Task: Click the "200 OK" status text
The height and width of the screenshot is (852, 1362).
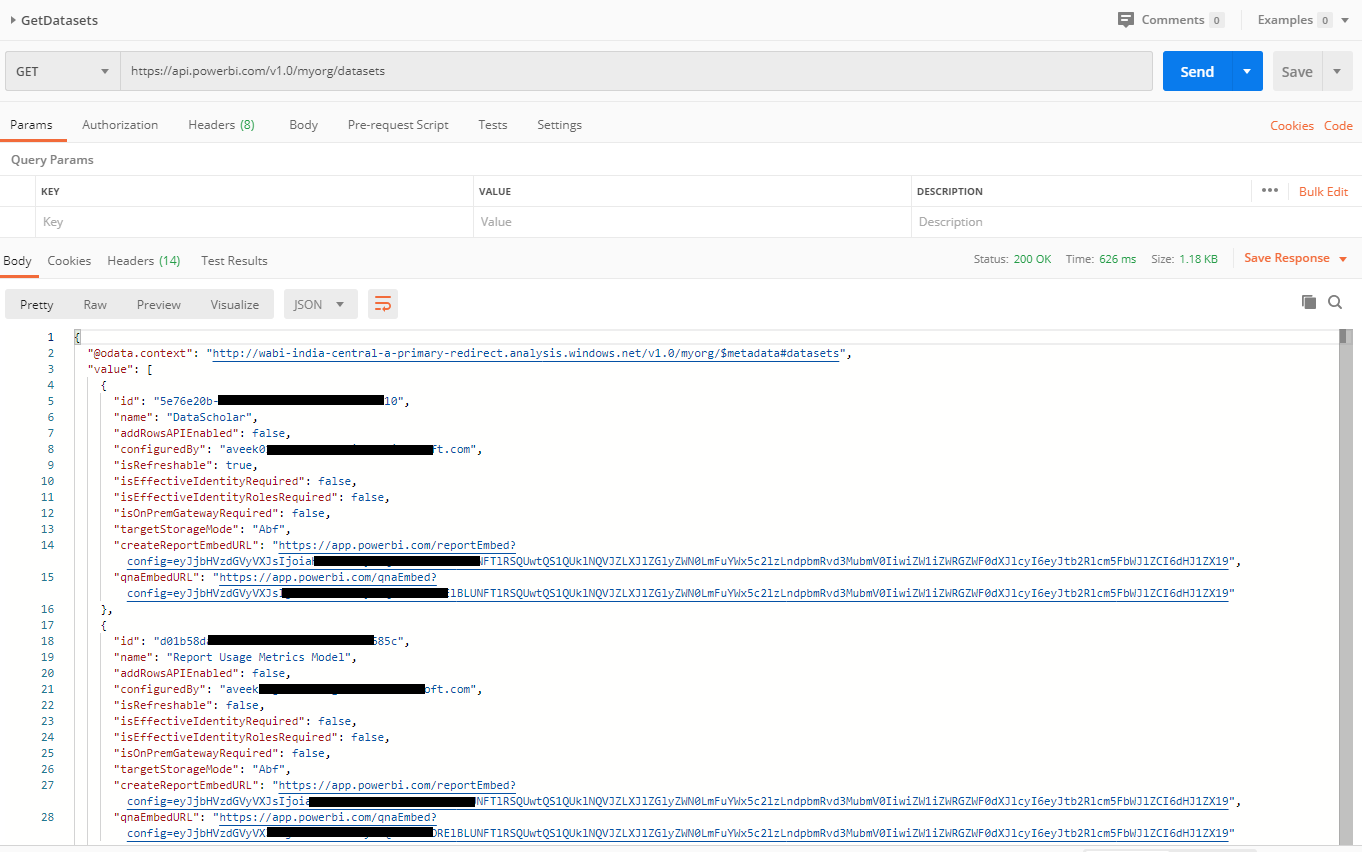Action: [1032, 259]
